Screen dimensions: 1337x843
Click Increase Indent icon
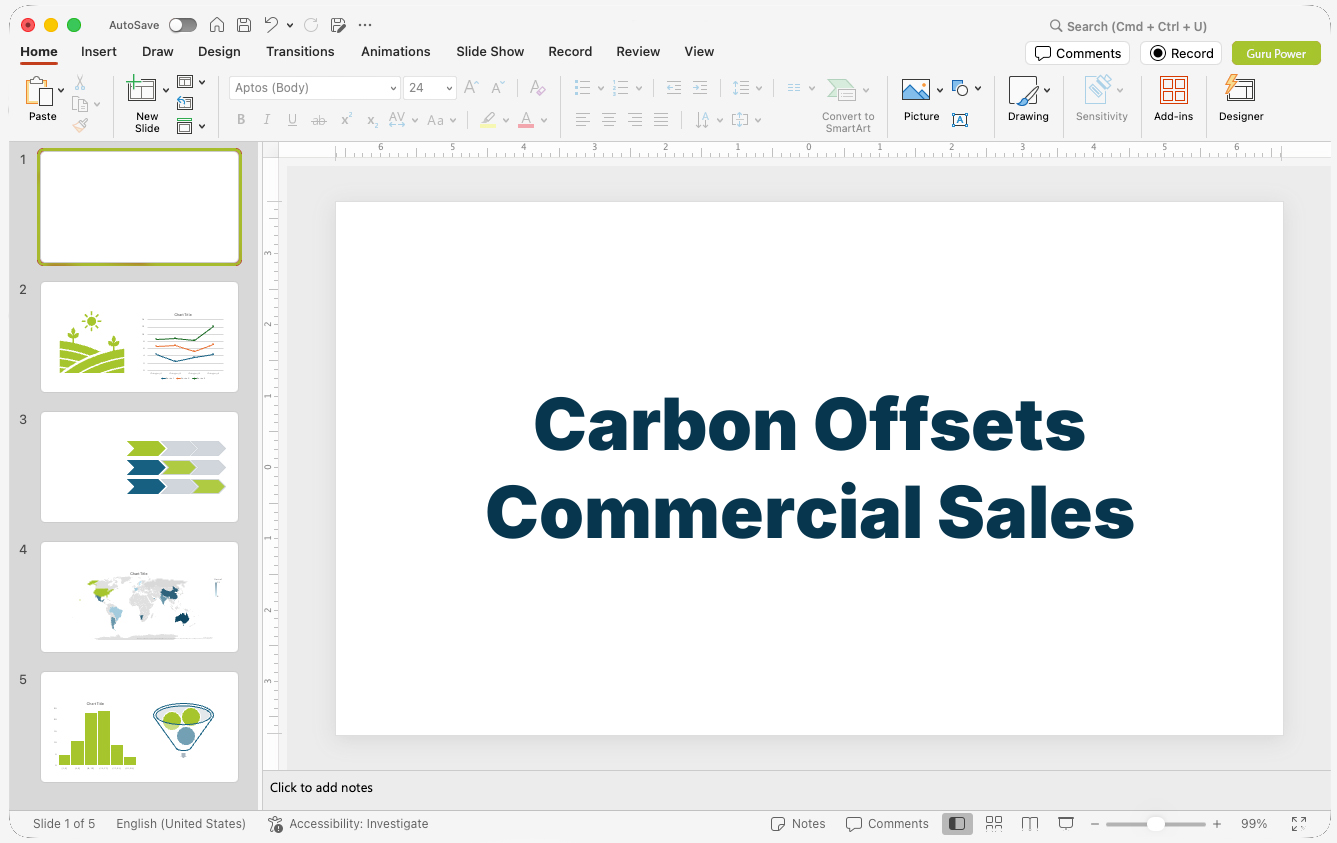(700, 88)
